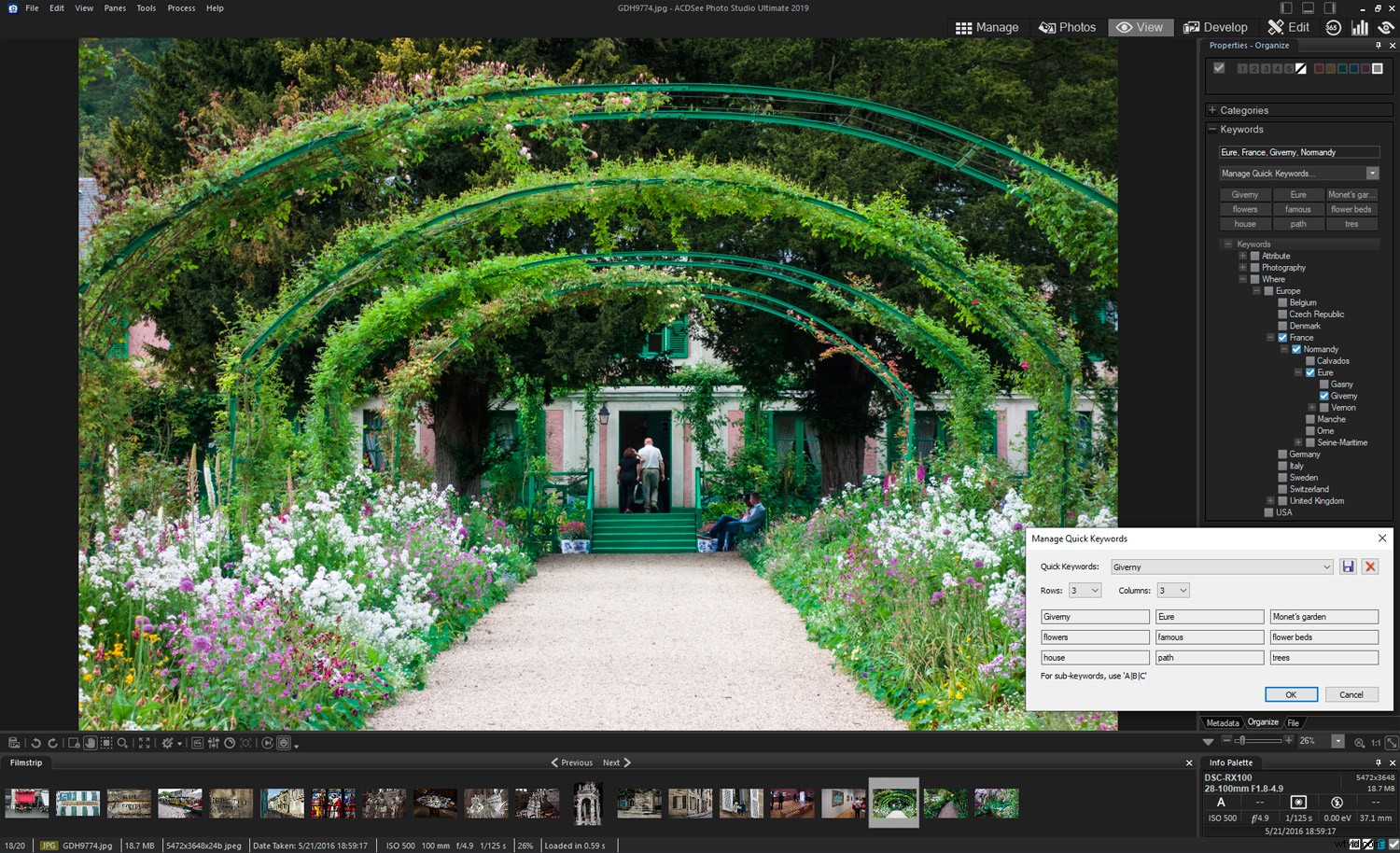The image size is (1400, 853).
Task: Open the Develop mode
Action: tap(1215, 27)
